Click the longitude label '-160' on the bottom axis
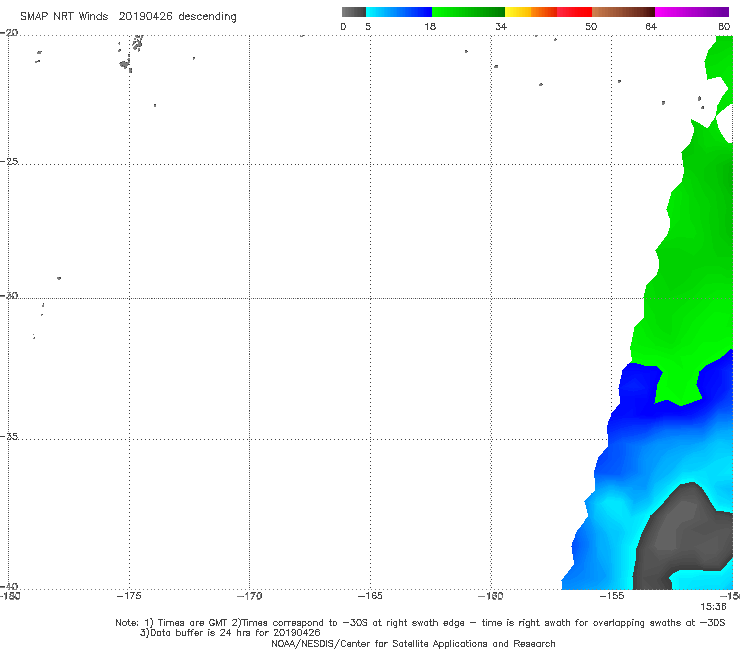740x650 pixels. point(491,596)
